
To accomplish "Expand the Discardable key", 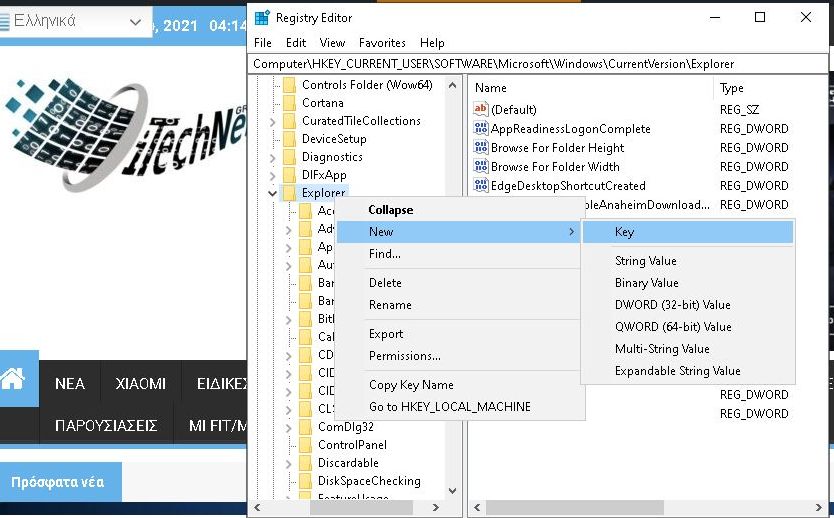I will [288, 463].
